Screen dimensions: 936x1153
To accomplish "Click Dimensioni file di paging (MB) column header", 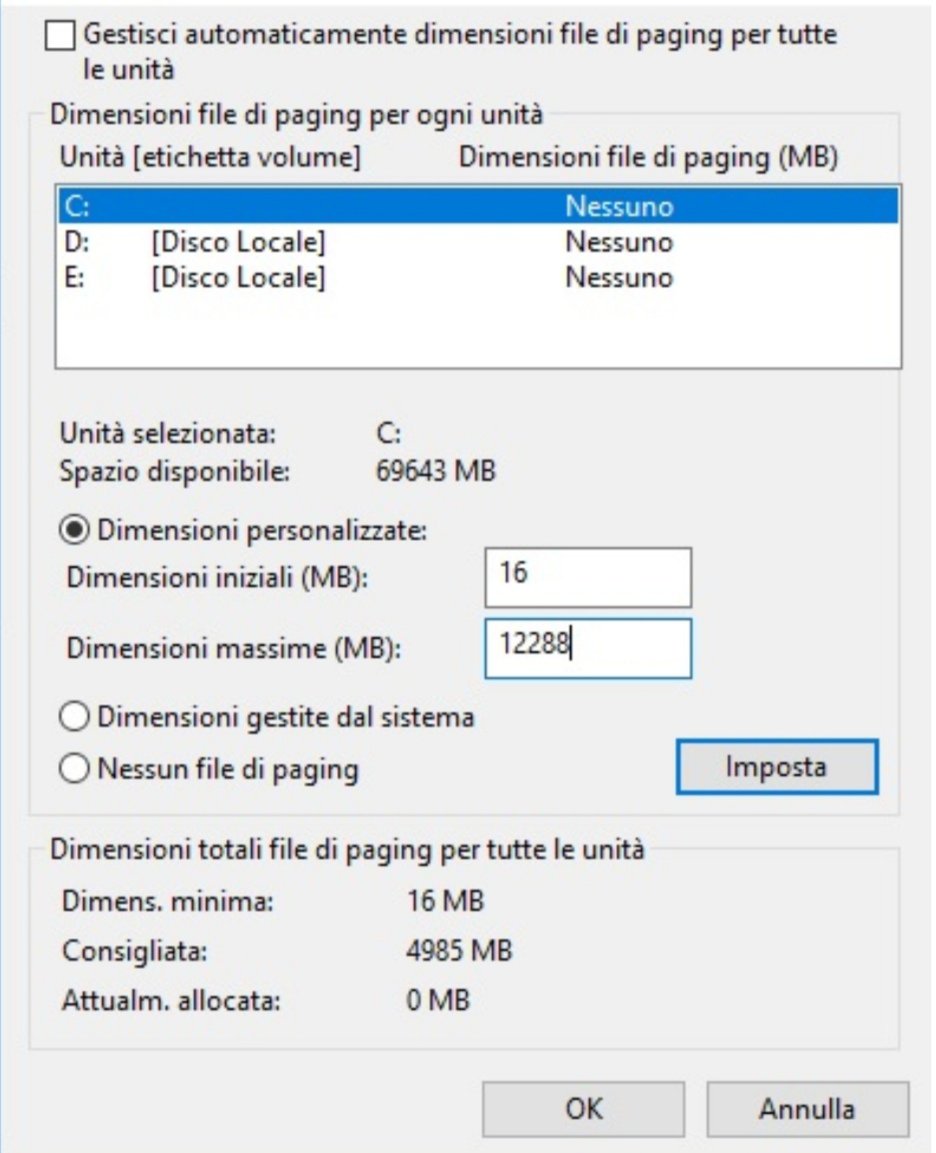I will (x=647, y=157).
